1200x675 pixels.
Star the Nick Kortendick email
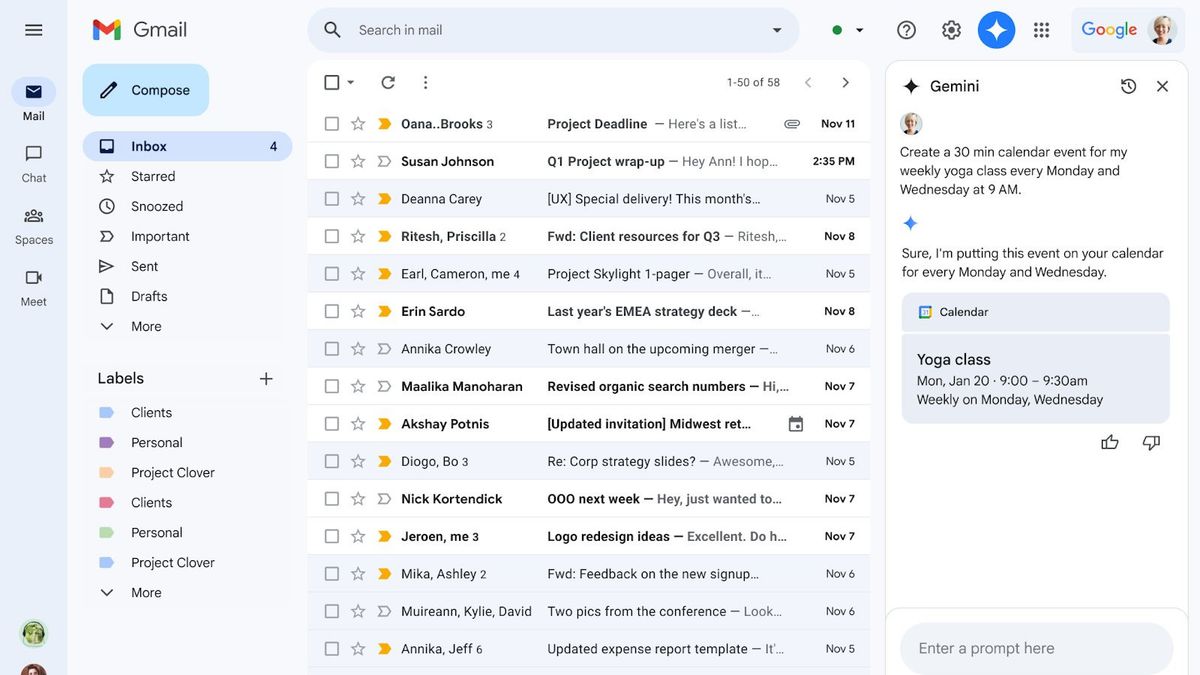[358, 499]
